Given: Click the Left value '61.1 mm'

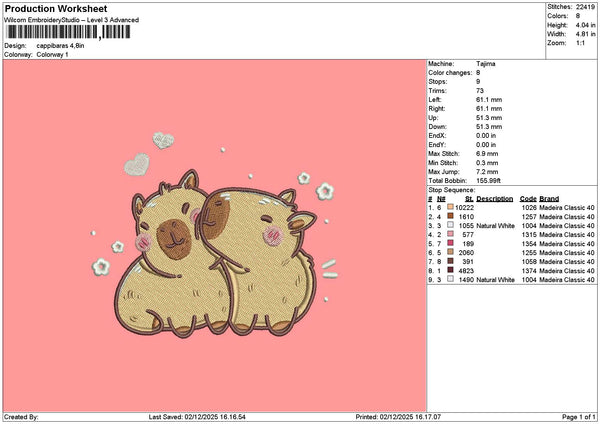Looking at the screenshot, I should [x=489, y=99].
